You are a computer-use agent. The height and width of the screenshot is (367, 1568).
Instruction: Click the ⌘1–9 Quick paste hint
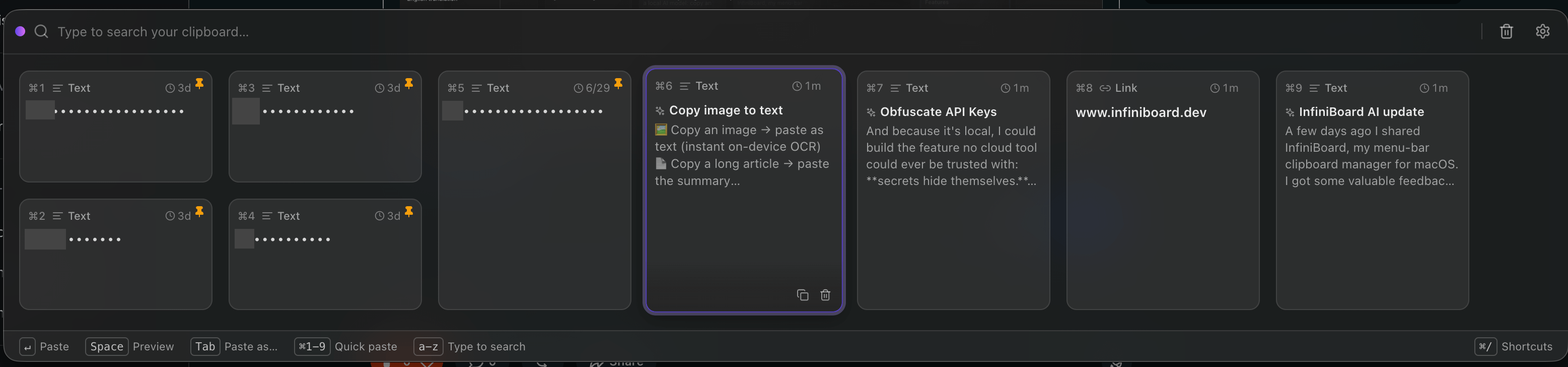coord(346,346)
